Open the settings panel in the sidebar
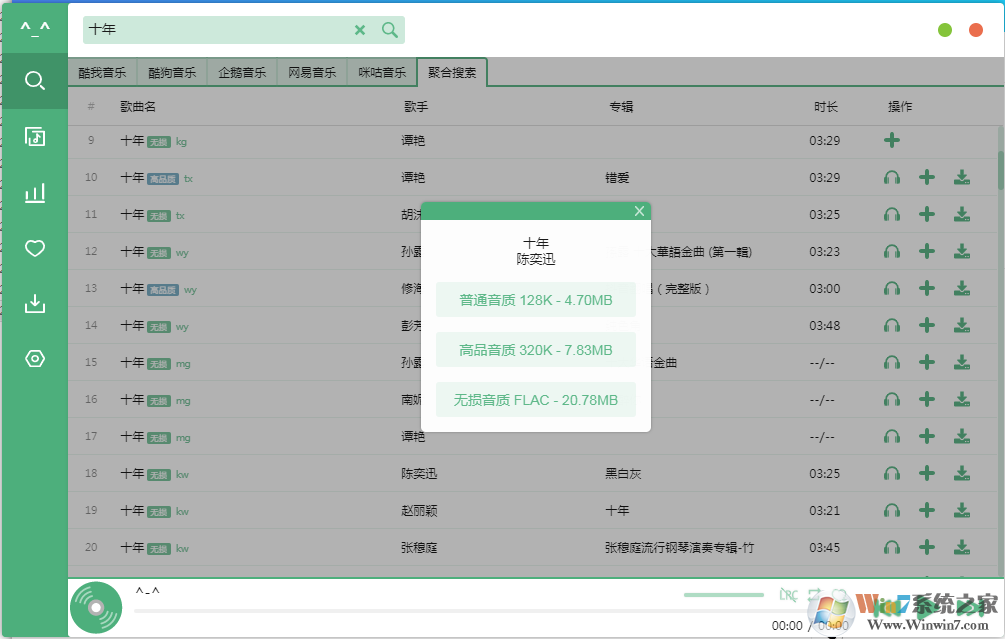Screen dimensions: 1005x639 coord(35,357)
